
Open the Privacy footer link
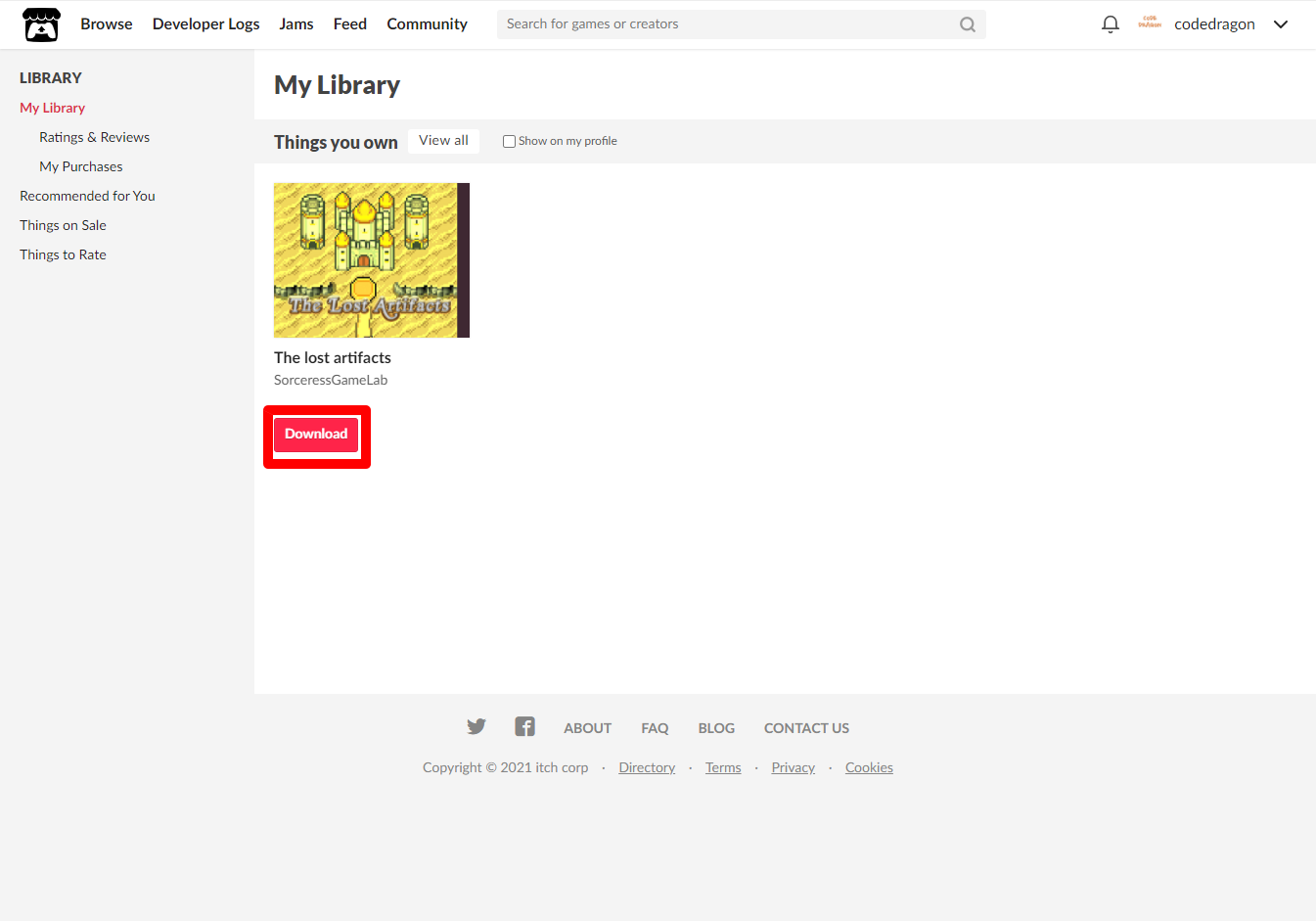point(794,767)
